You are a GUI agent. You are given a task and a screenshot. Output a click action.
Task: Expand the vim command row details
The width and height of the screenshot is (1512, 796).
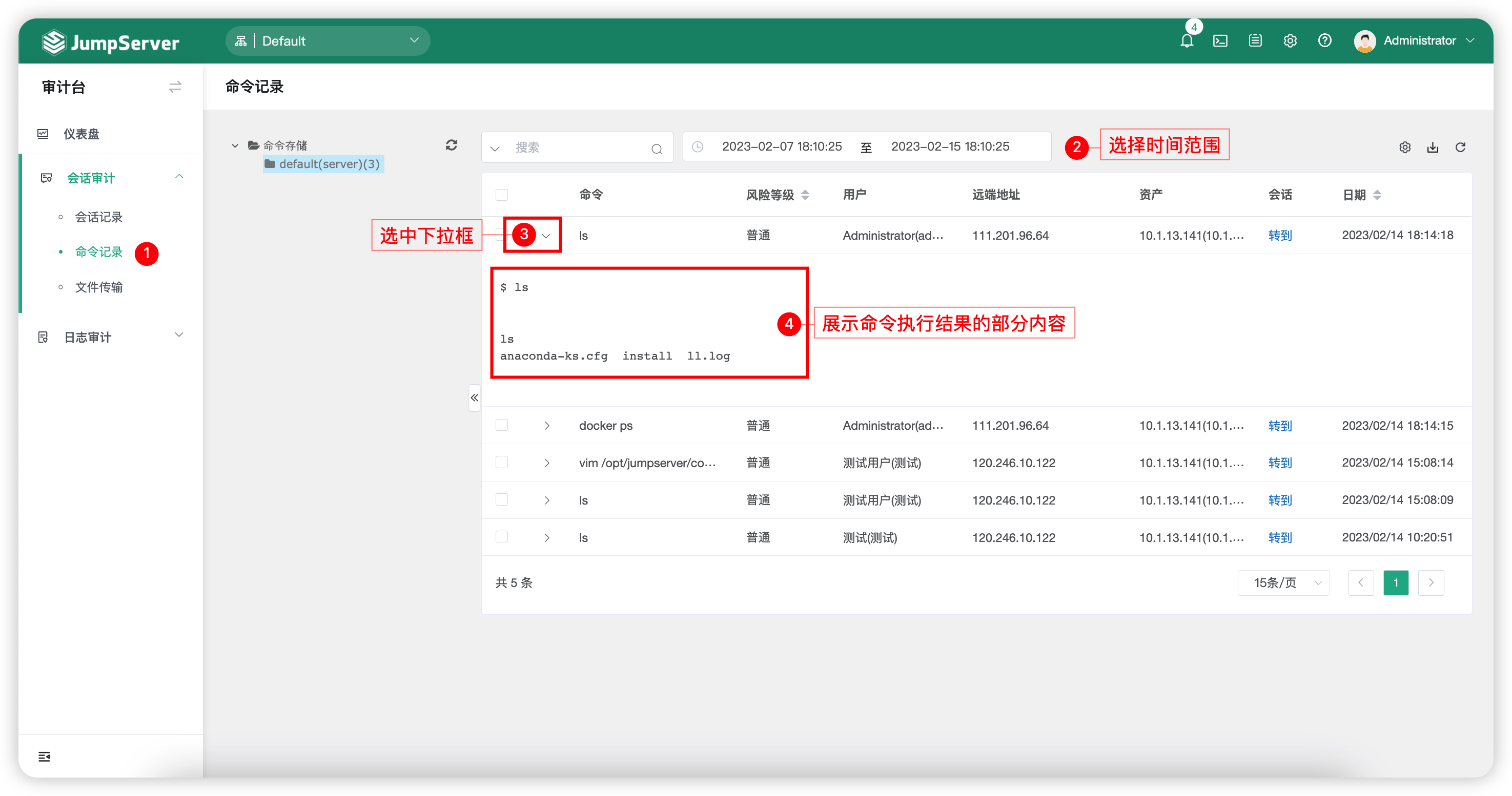tap(546, 463)
